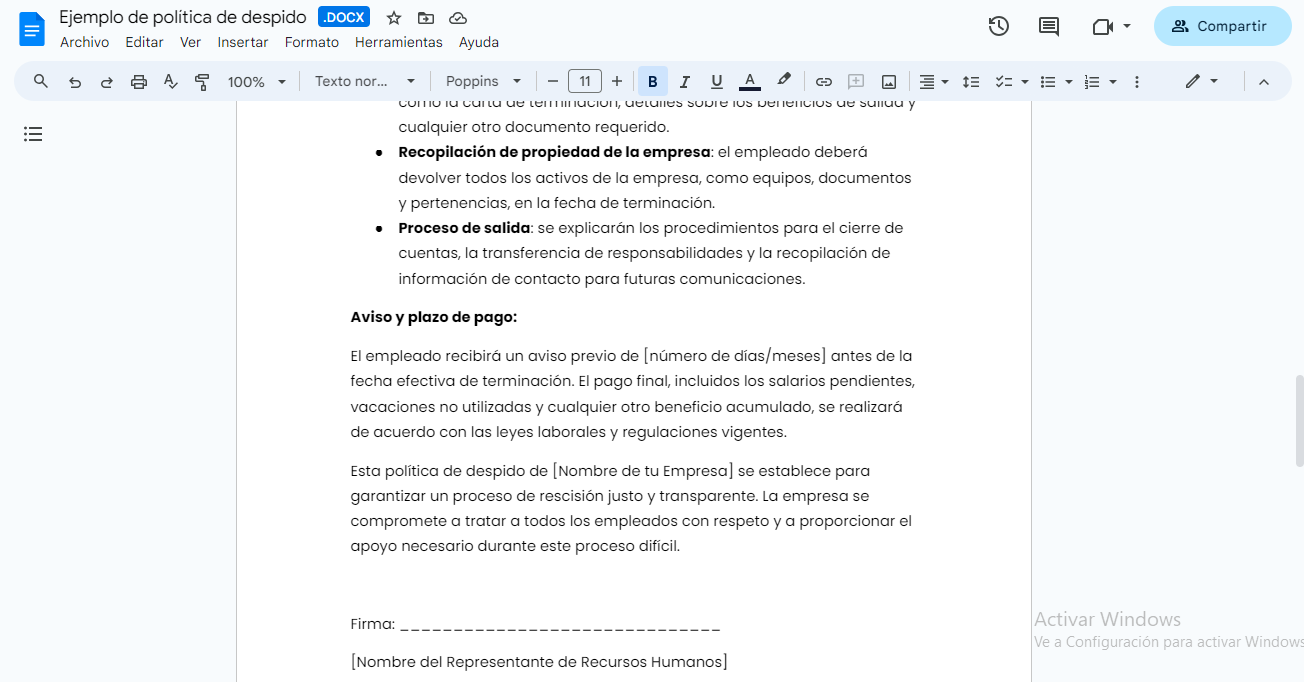Insert an image
Screen dimensions: 1304x682
pyautogui.click(x=888, y=81)
